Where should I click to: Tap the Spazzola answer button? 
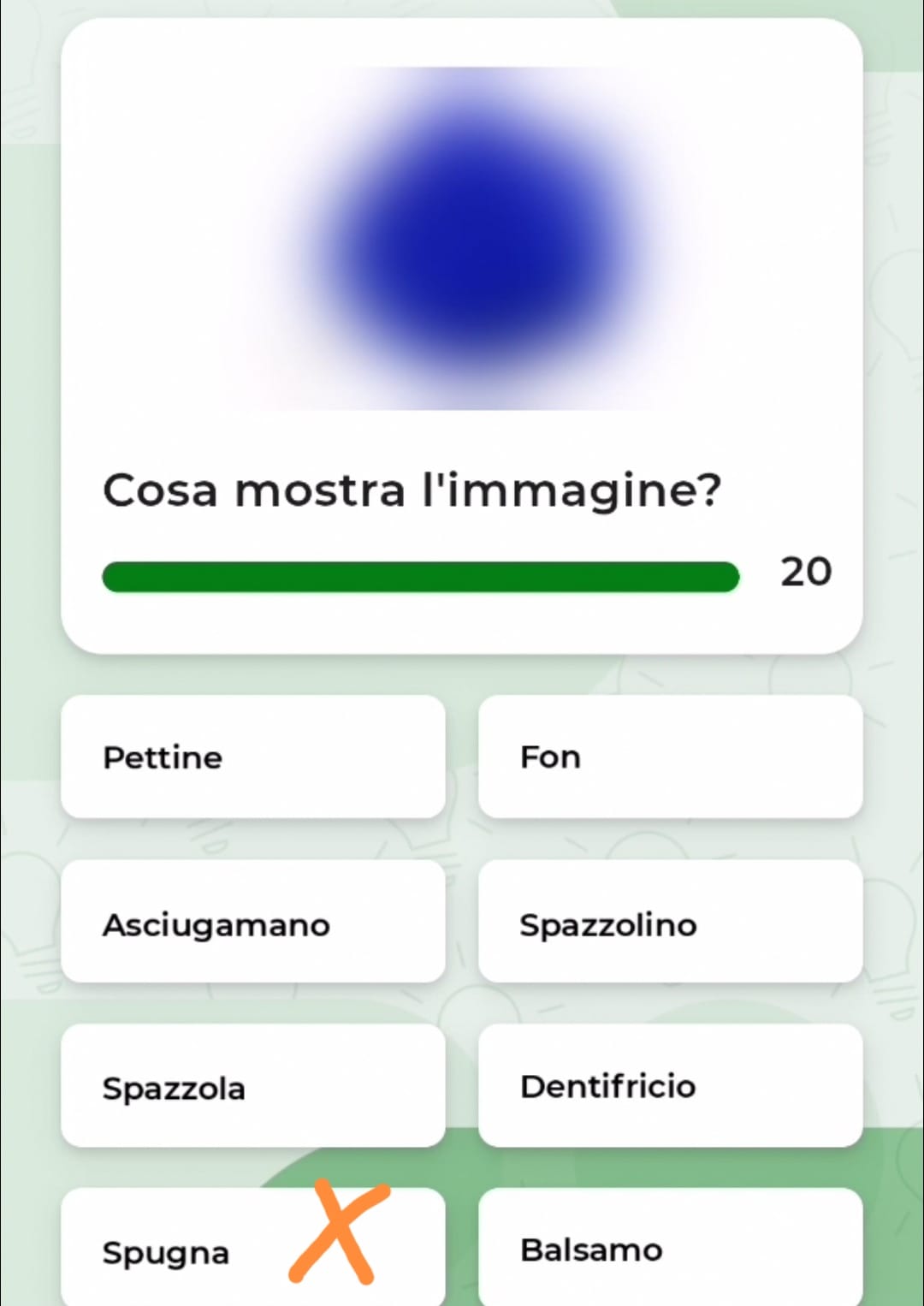click(x=252, y=1086)
